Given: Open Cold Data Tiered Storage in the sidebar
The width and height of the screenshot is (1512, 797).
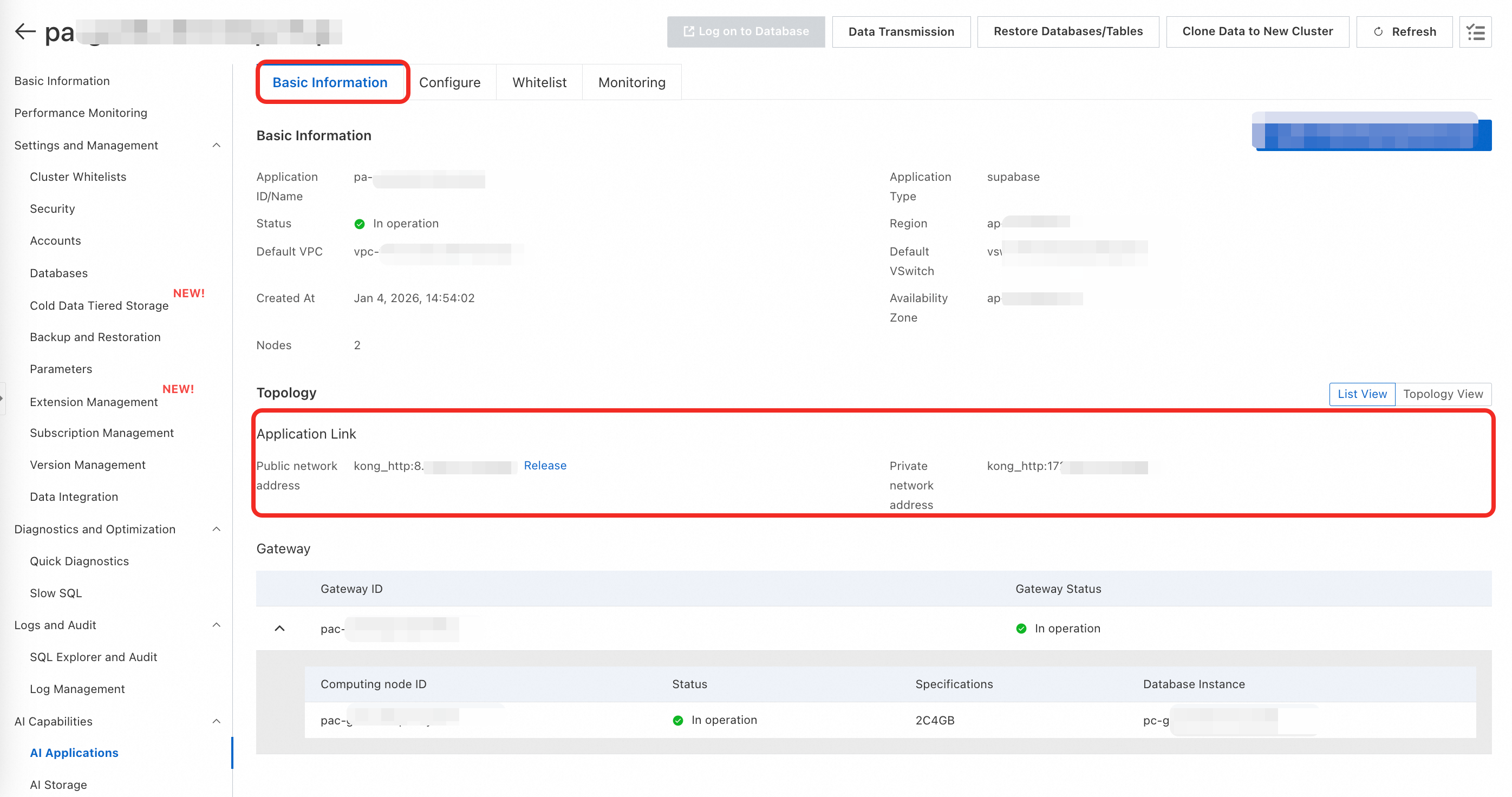Looking at the screenshot, I should pyautogui.click(x=99, y=306).
